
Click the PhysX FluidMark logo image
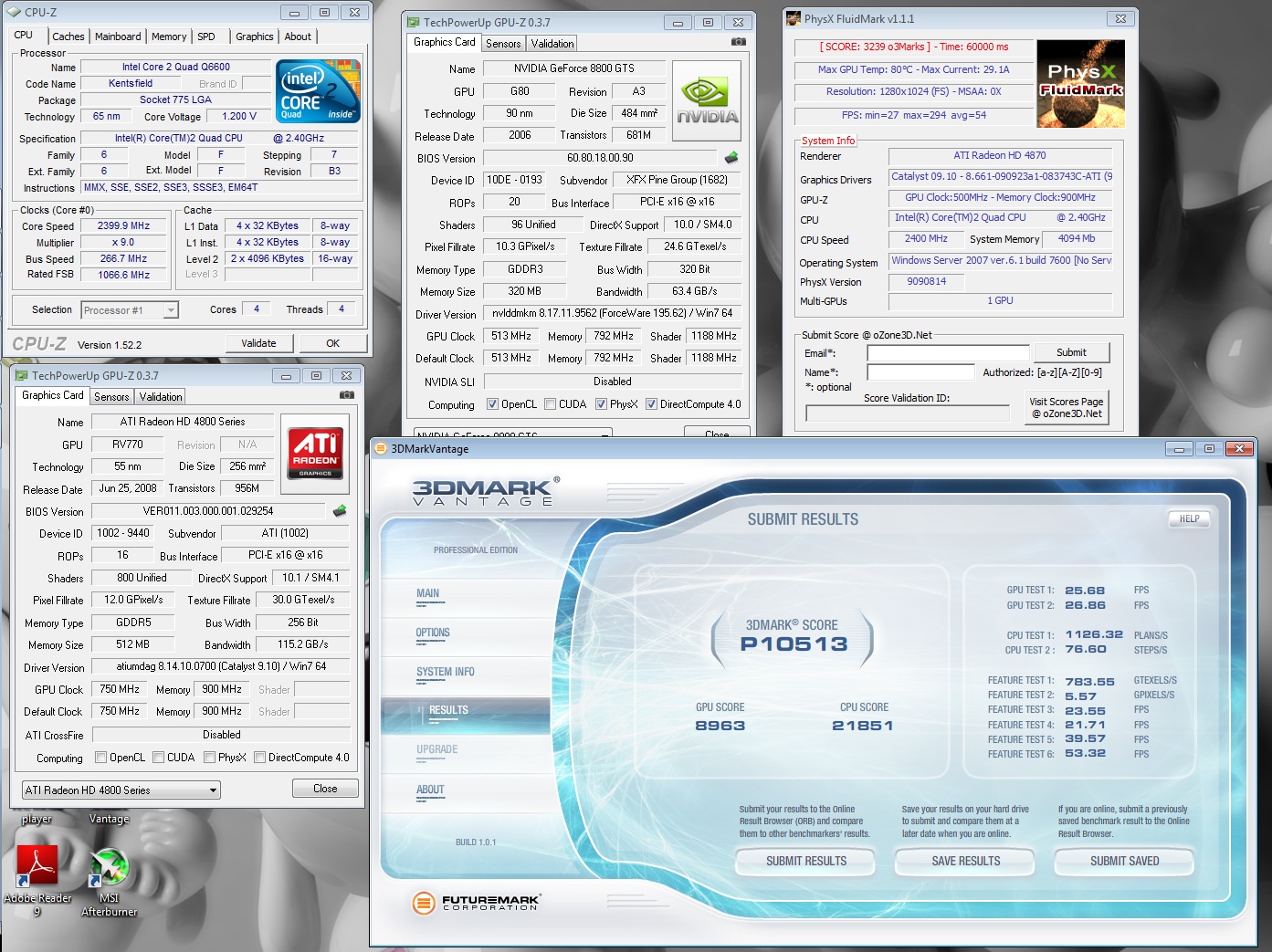(1081, 83)
